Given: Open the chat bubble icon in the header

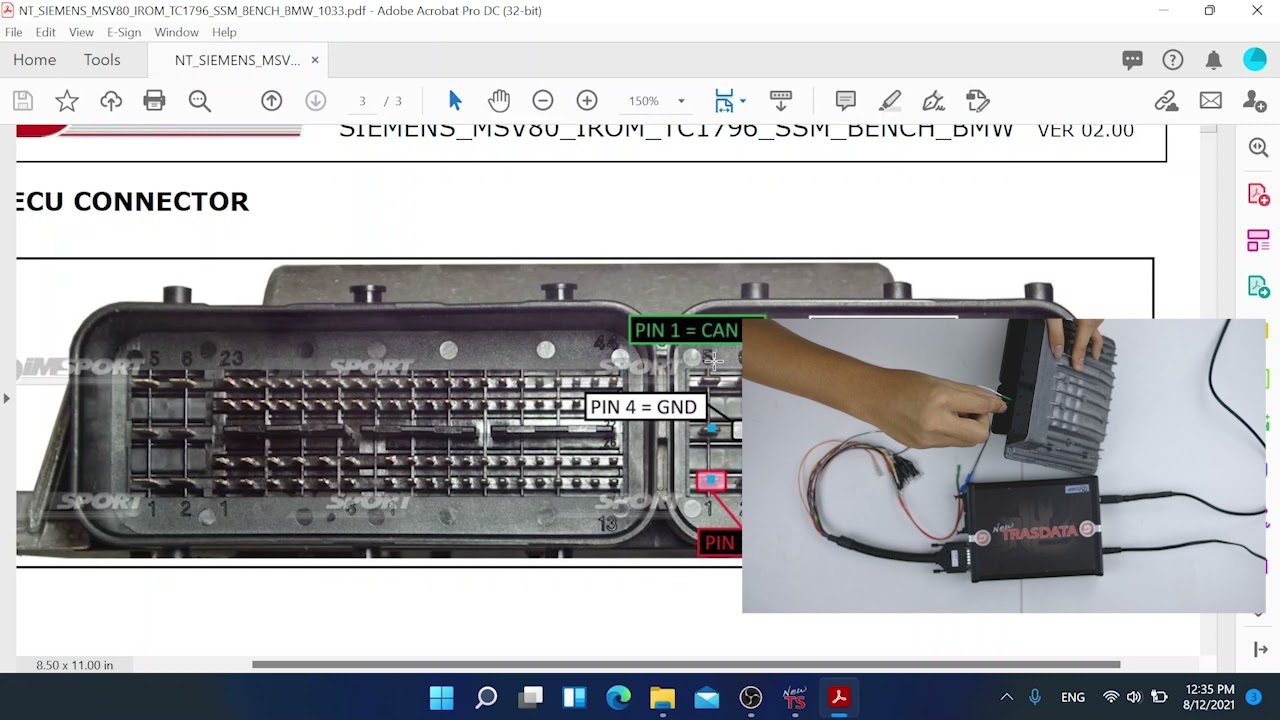Looking at the screenshot, I should click(x=1132, y=60).
